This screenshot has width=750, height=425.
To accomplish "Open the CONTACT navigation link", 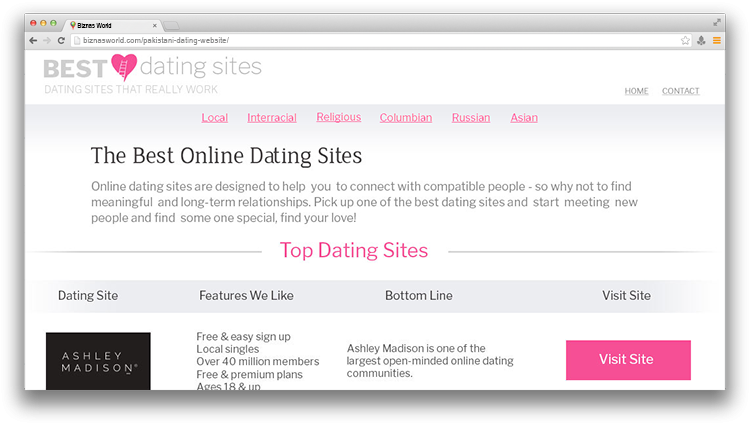I will click(681, 91).
